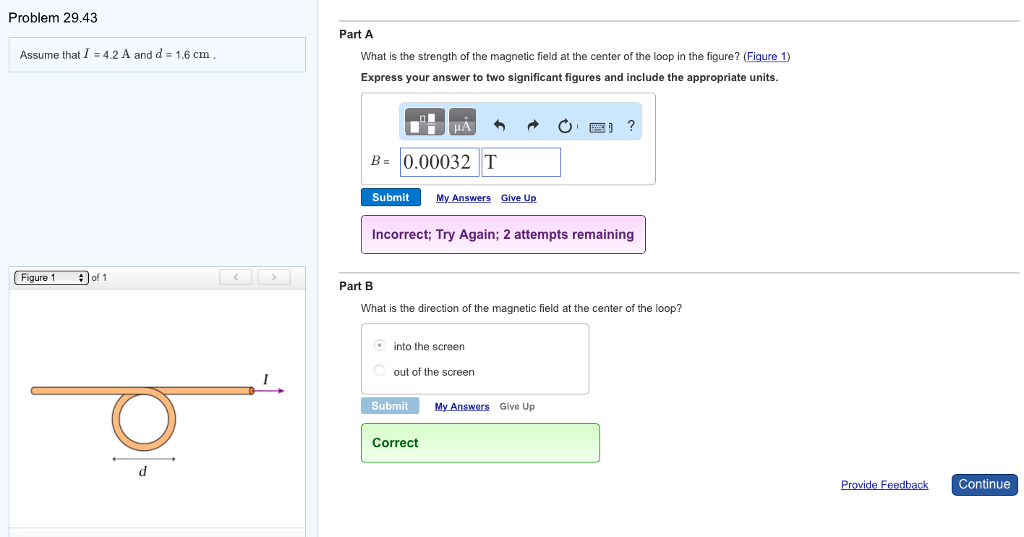Viewport: 1024px width, 537px height.
Task: Open help question mark in toolbar
Action: pyautogui.click(x=631, y=125)
